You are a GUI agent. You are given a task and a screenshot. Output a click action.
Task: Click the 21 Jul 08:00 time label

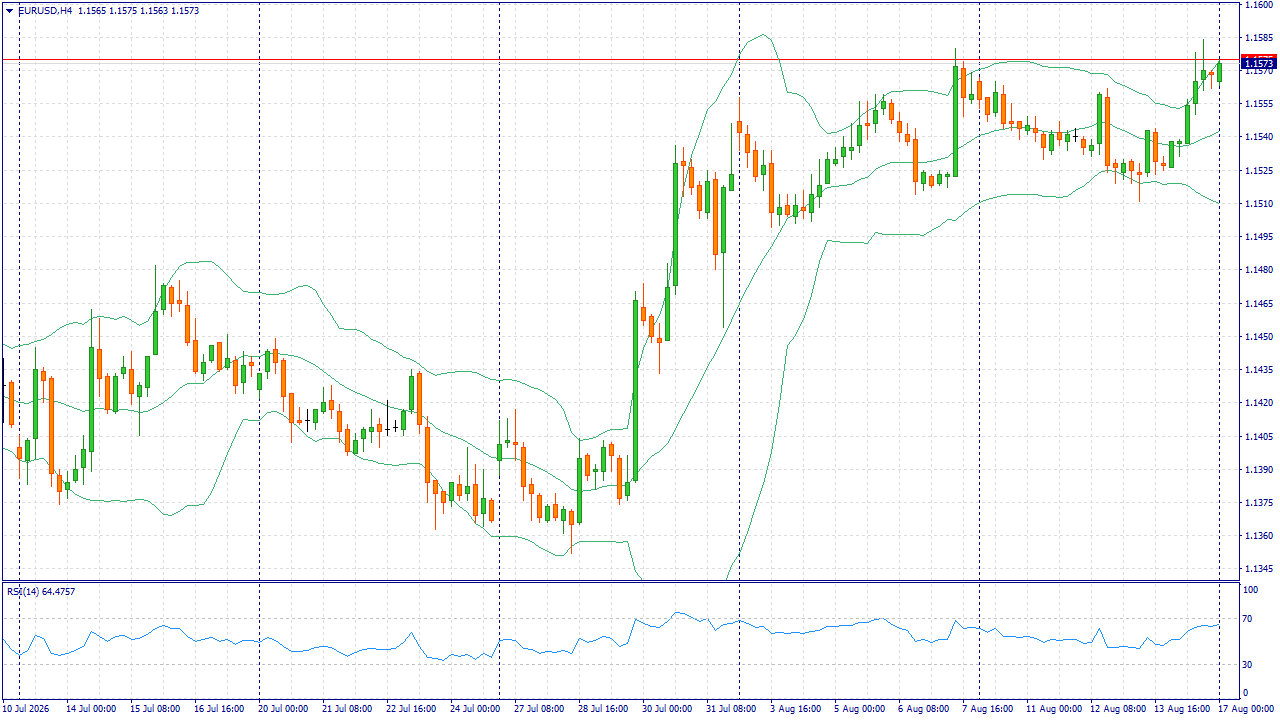(347, 709)
